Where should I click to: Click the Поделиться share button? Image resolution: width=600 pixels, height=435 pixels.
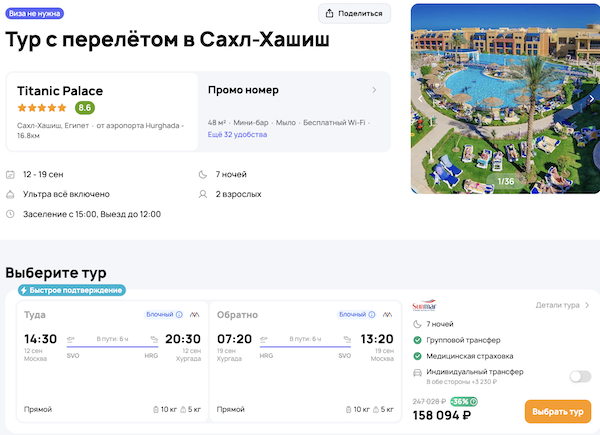354,13
